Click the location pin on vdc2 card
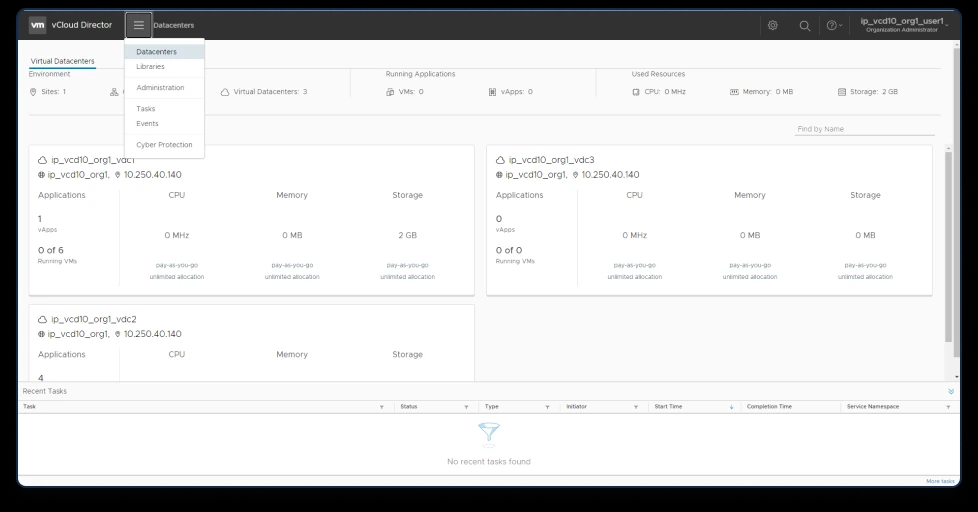Screen dimensions: 978x512 117,334
